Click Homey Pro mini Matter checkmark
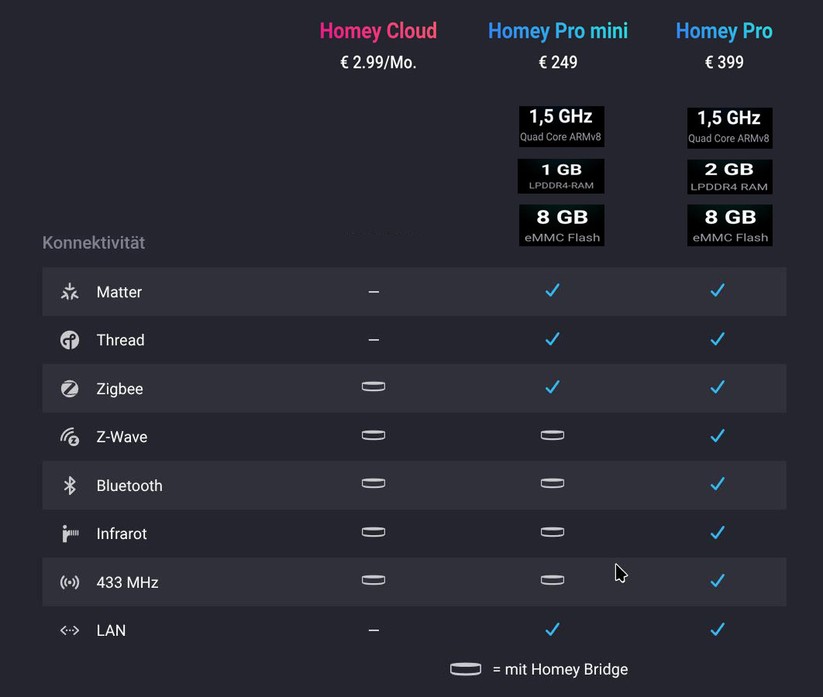This screenshot has height=697, width=823. (x=552, y=291)
